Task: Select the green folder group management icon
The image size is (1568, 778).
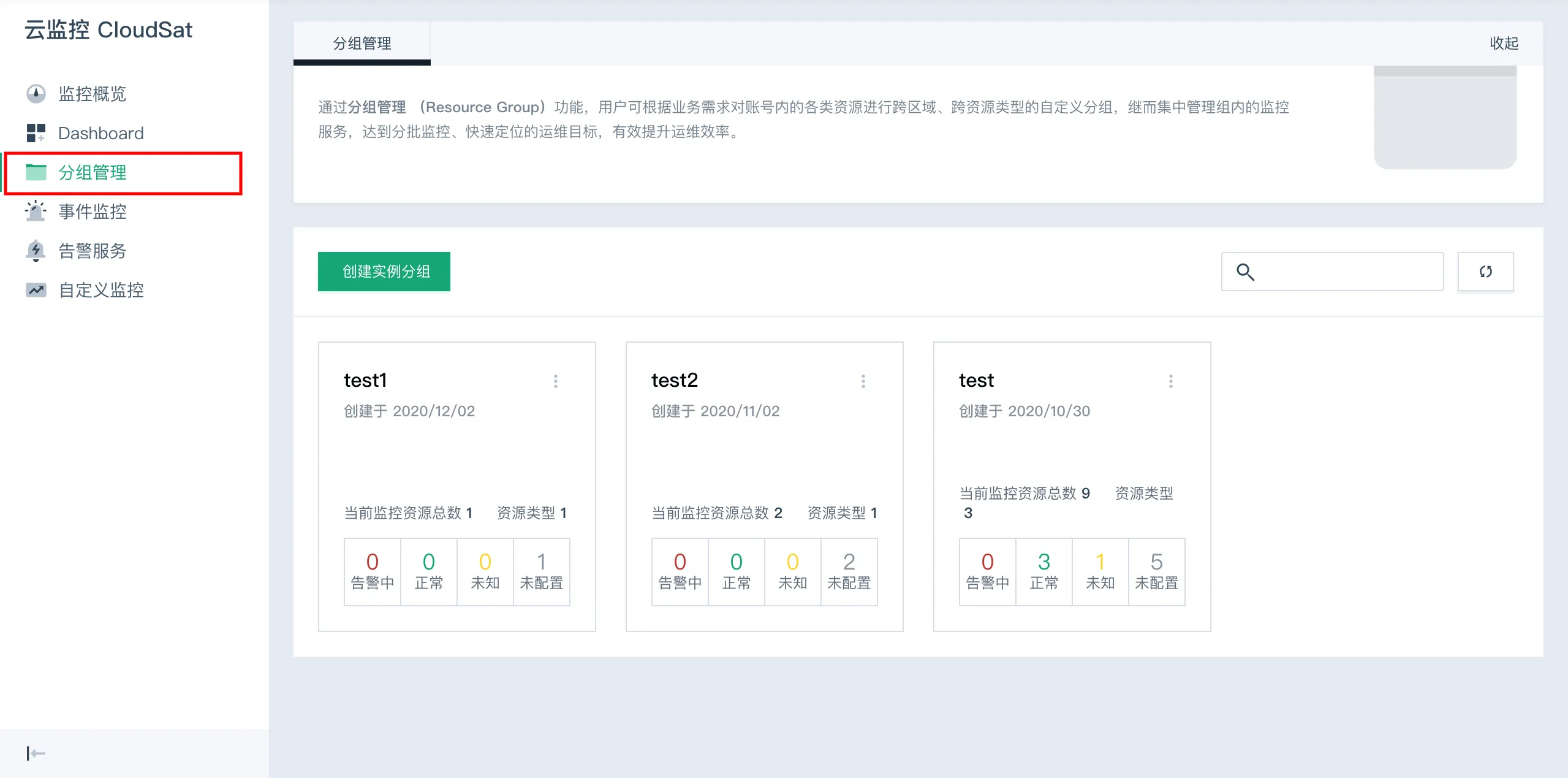Action: 36,172
